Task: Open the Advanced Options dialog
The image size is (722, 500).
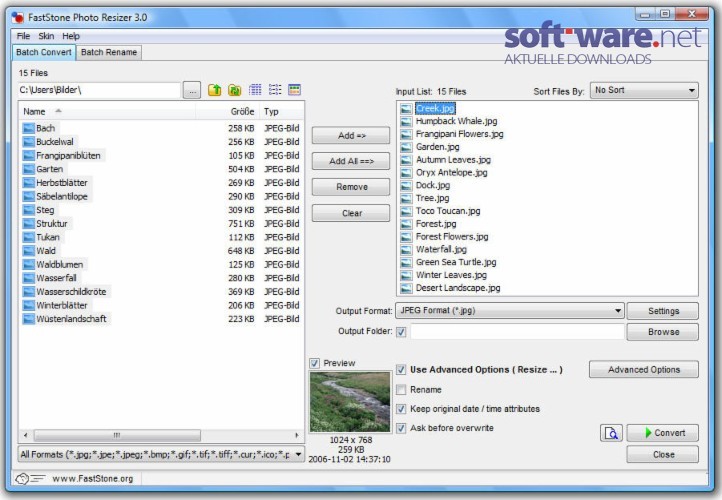Action: [x=644, y=370]
